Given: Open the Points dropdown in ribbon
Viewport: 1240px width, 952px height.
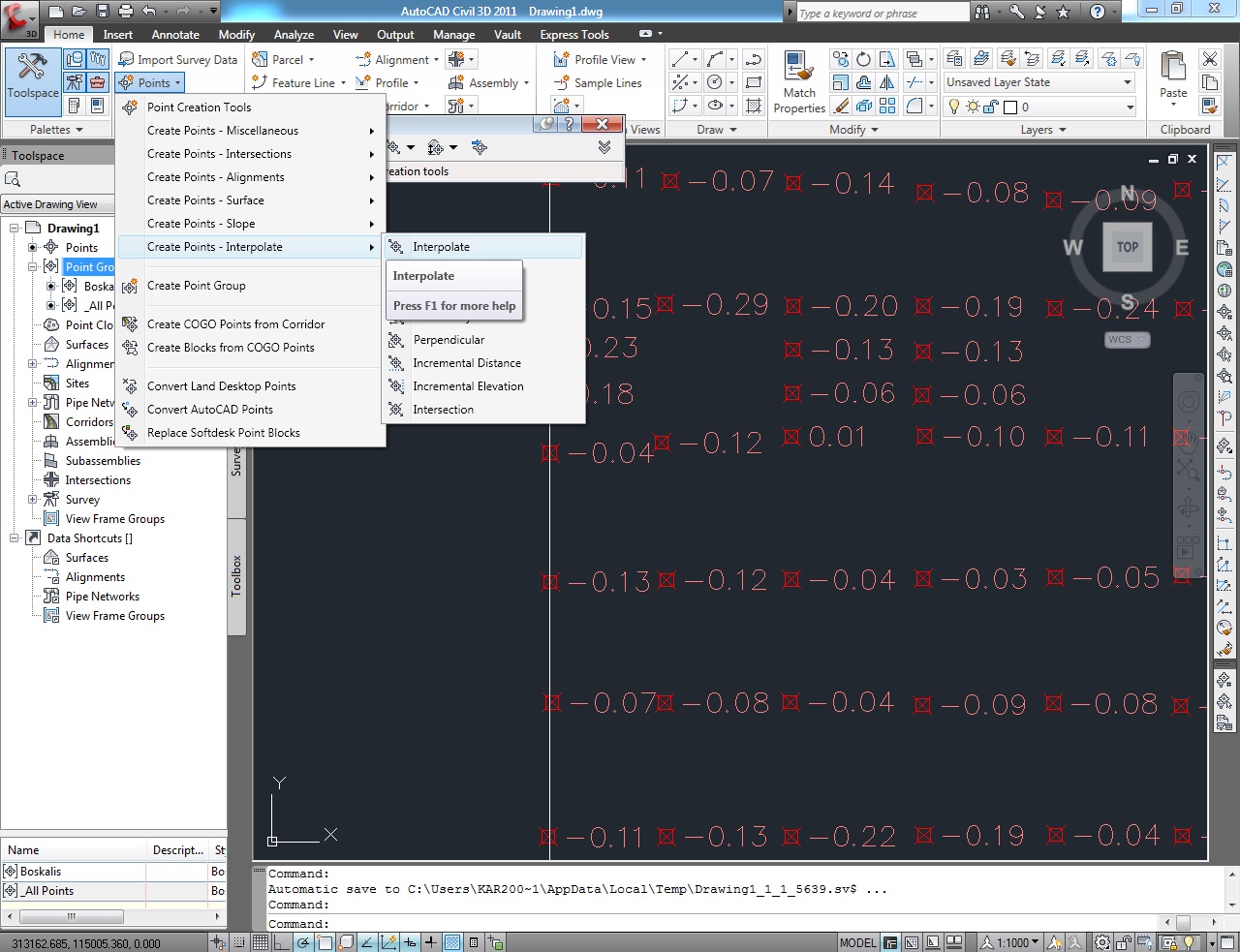Looking at the screenshot, I should pyautogui.click(x=150, y=83).
